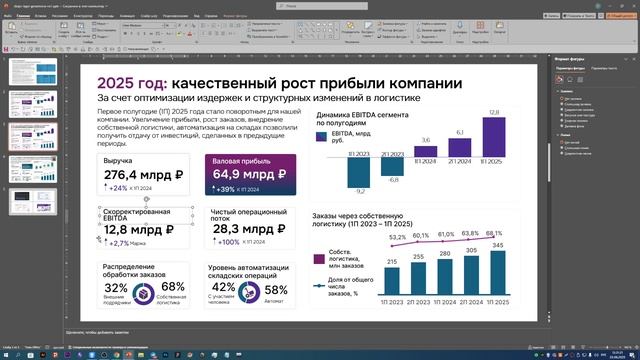Switch to Параметры текста tab in Format pane
The width and height of the screenshot is (640, 360).
(x=604, y=68)
